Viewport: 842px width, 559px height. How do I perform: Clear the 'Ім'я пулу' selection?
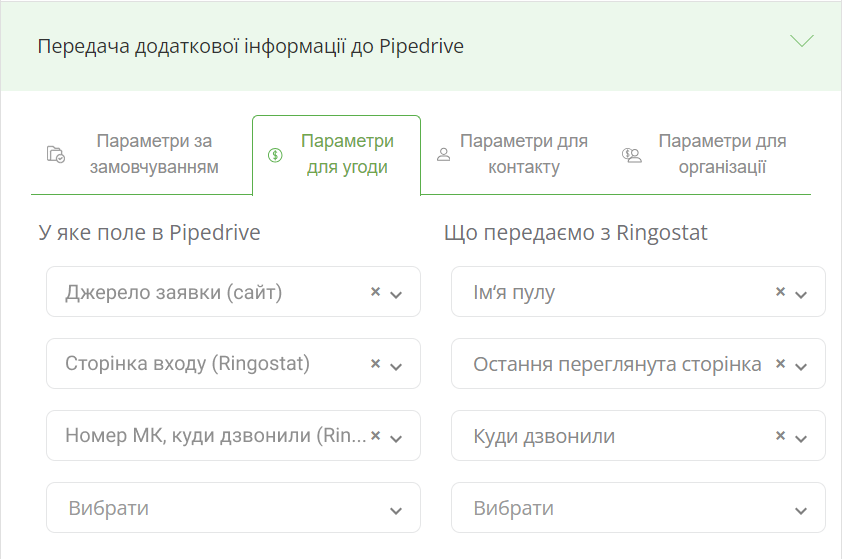(780, 292)
